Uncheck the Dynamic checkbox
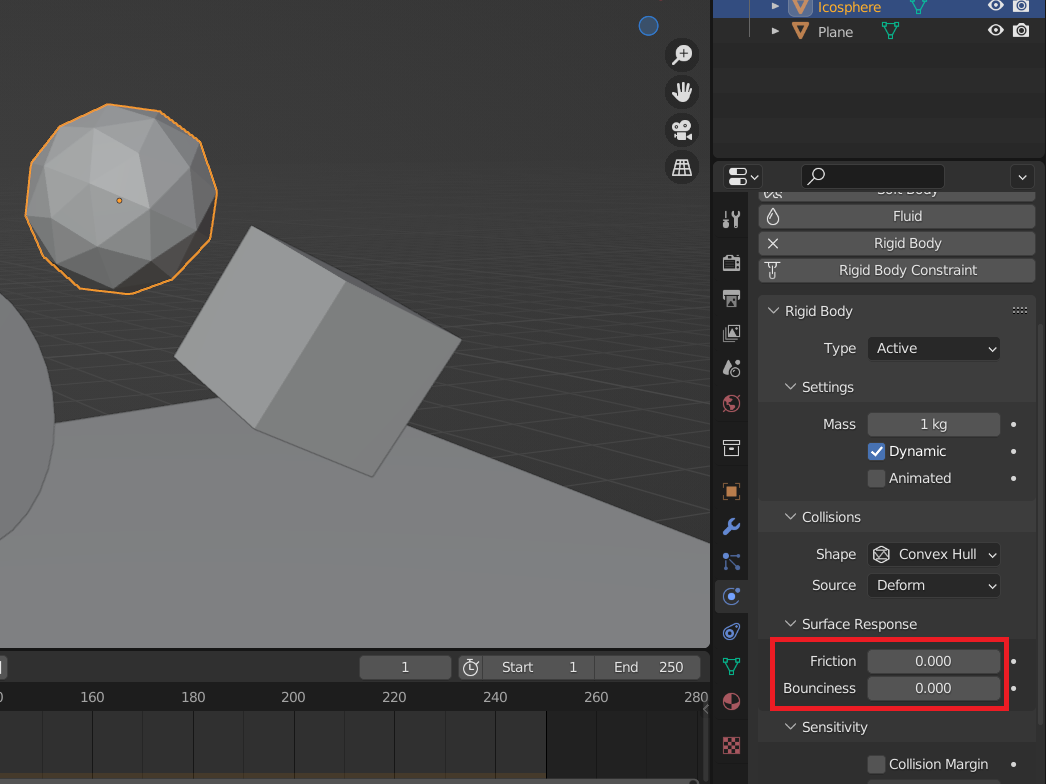This screenshot has width=1046, height=784. coord(877,451)
